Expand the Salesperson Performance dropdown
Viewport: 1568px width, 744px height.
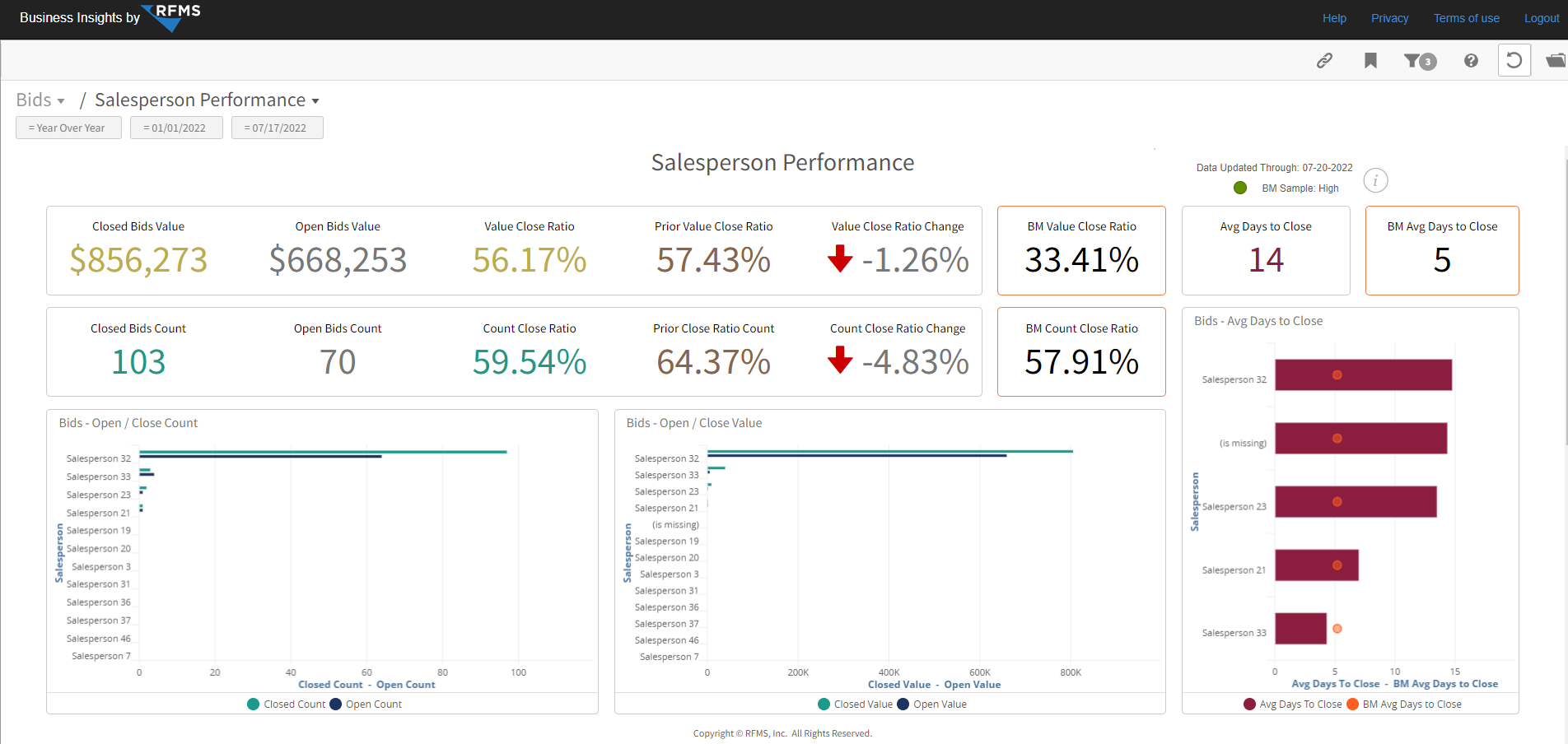(208, 100)
